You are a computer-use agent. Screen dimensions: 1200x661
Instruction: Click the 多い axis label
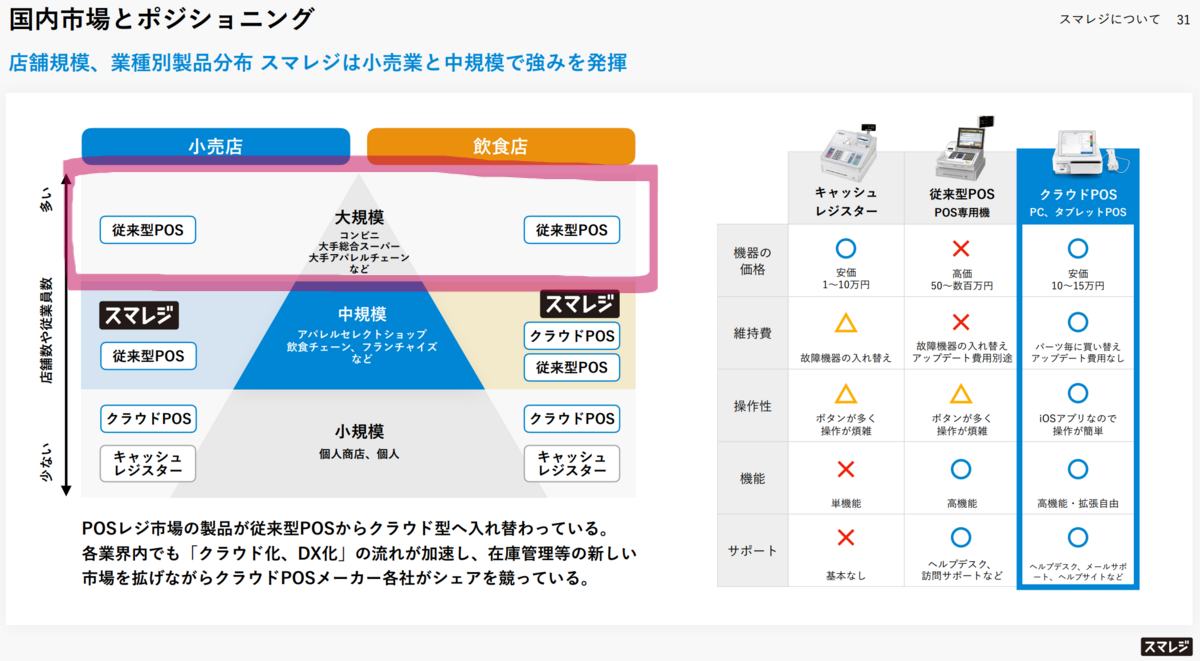click(x=45, y=202)
